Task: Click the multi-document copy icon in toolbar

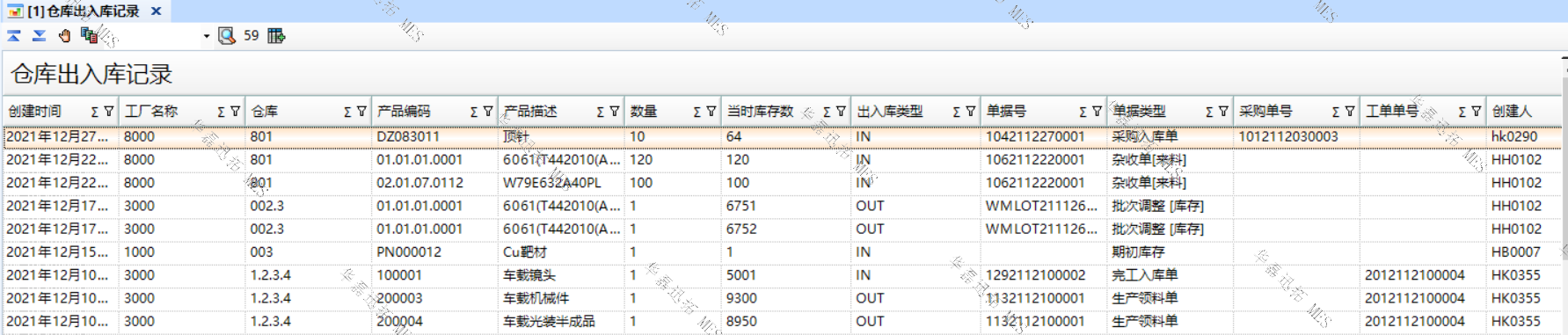Action: [x=89, y=35]
